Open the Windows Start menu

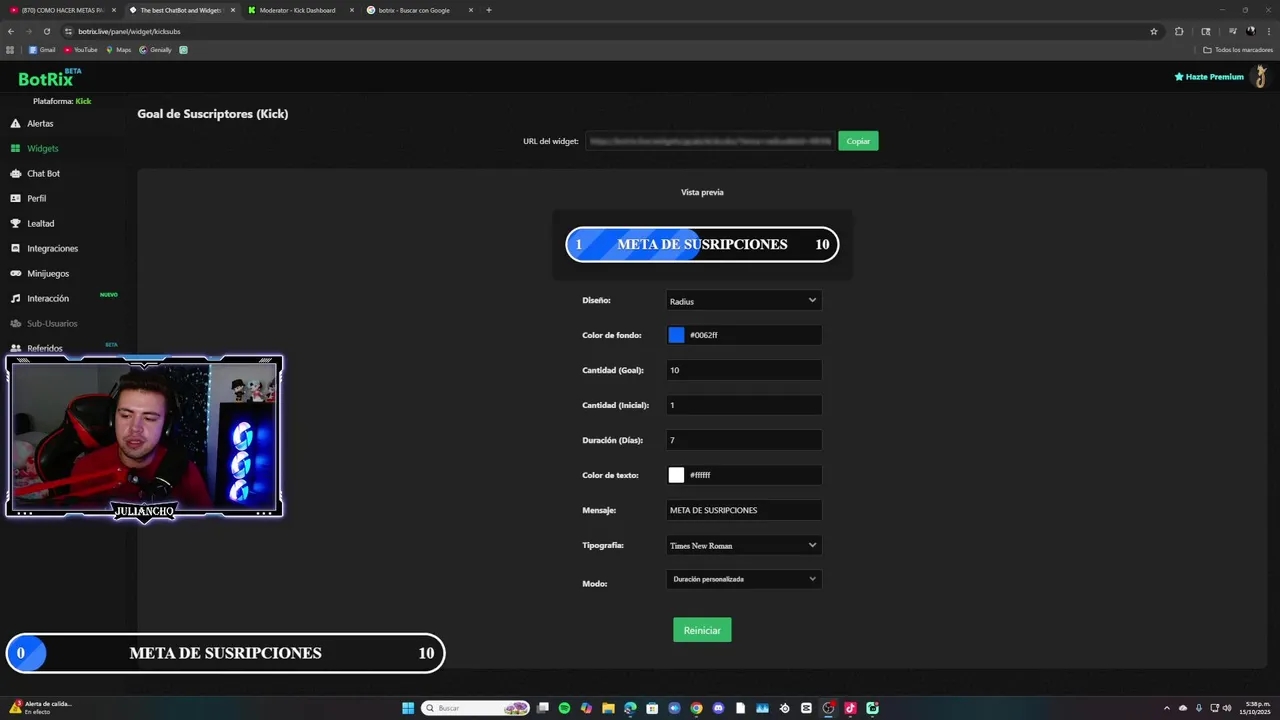(408, 708)
